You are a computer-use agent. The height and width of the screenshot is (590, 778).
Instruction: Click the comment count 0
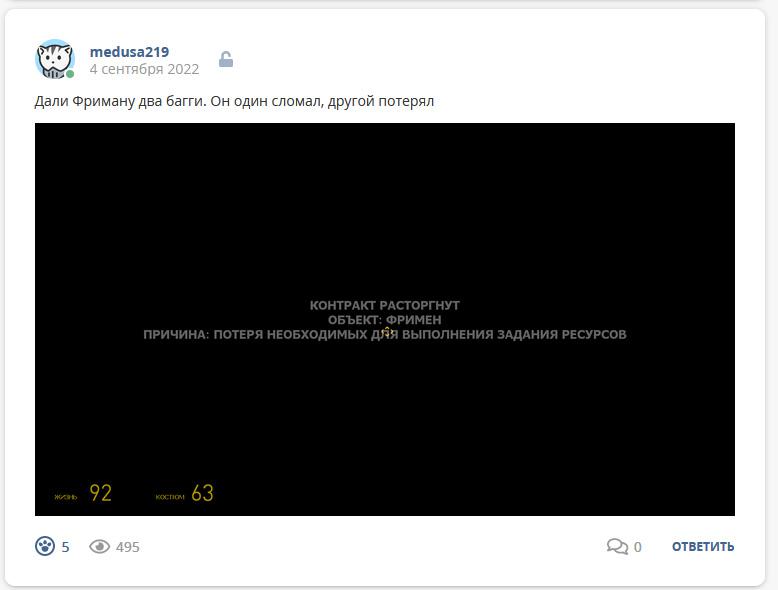(x=638, y=547)
